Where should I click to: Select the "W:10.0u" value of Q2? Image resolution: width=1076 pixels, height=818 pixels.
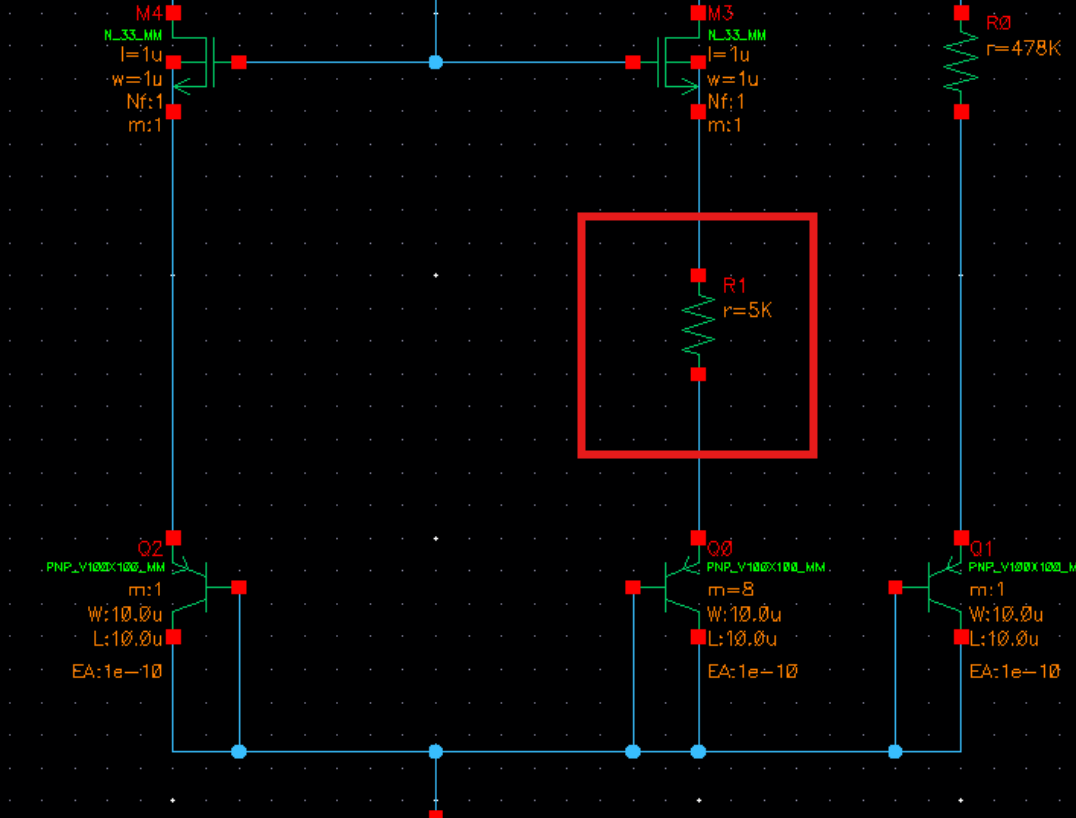click(x=126, y=614)
